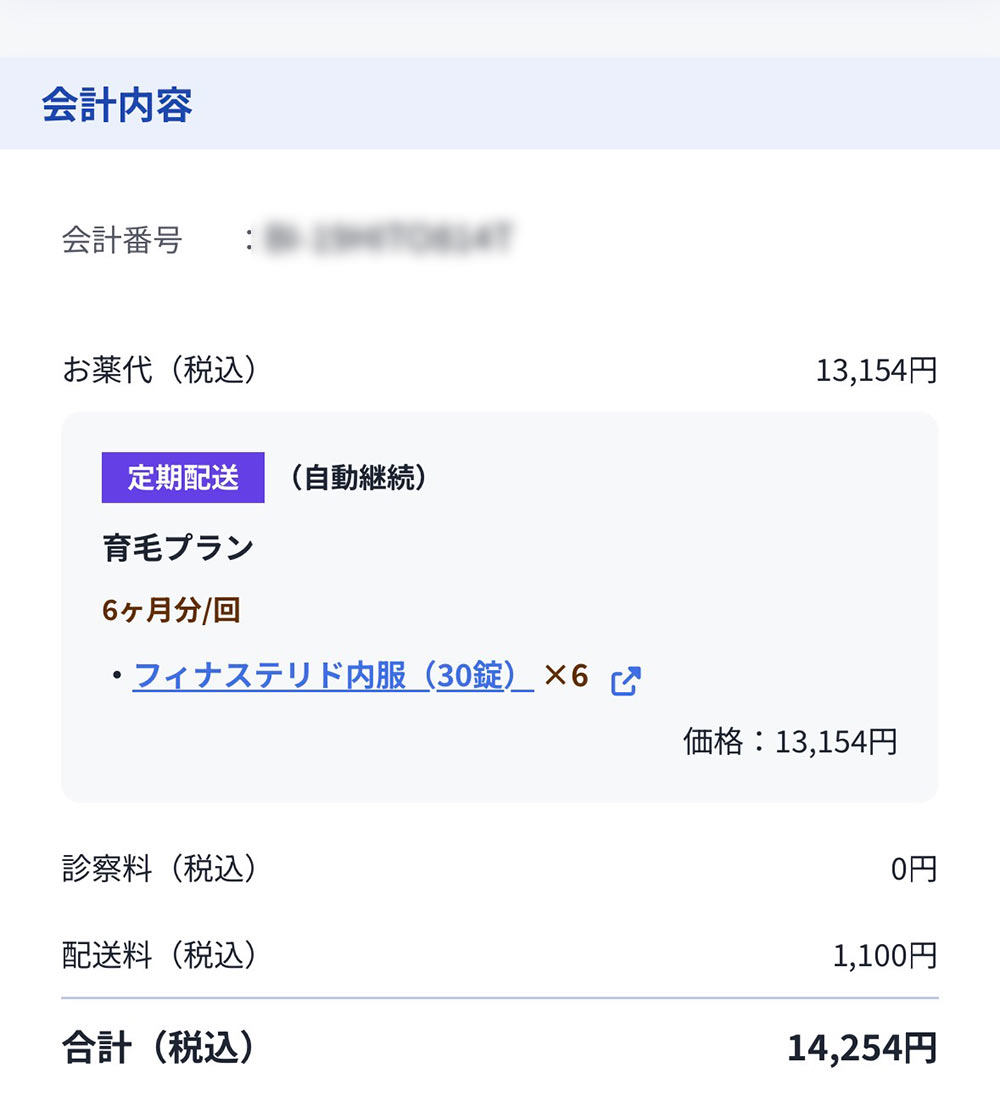Select the 育毛プラン plan title
This screenshot has width=1000, height=1107.
point(178,547)
